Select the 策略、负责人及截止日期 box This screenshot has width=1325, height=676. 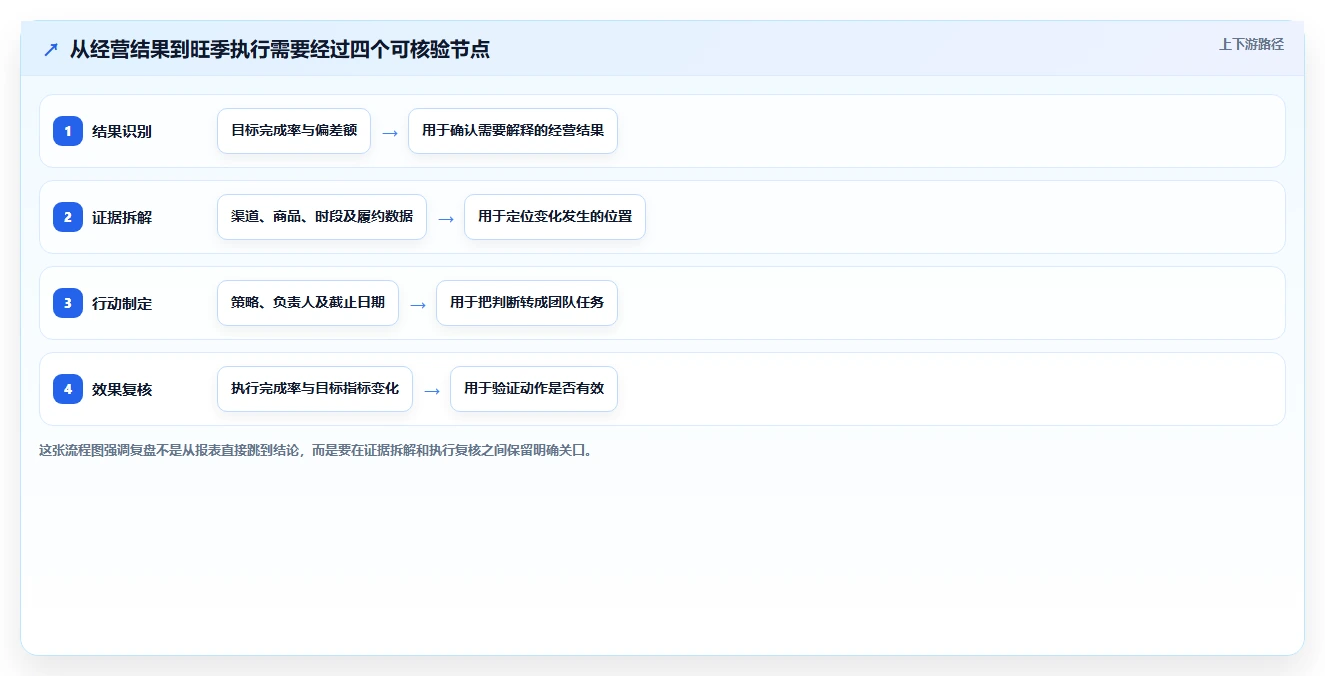308,303
